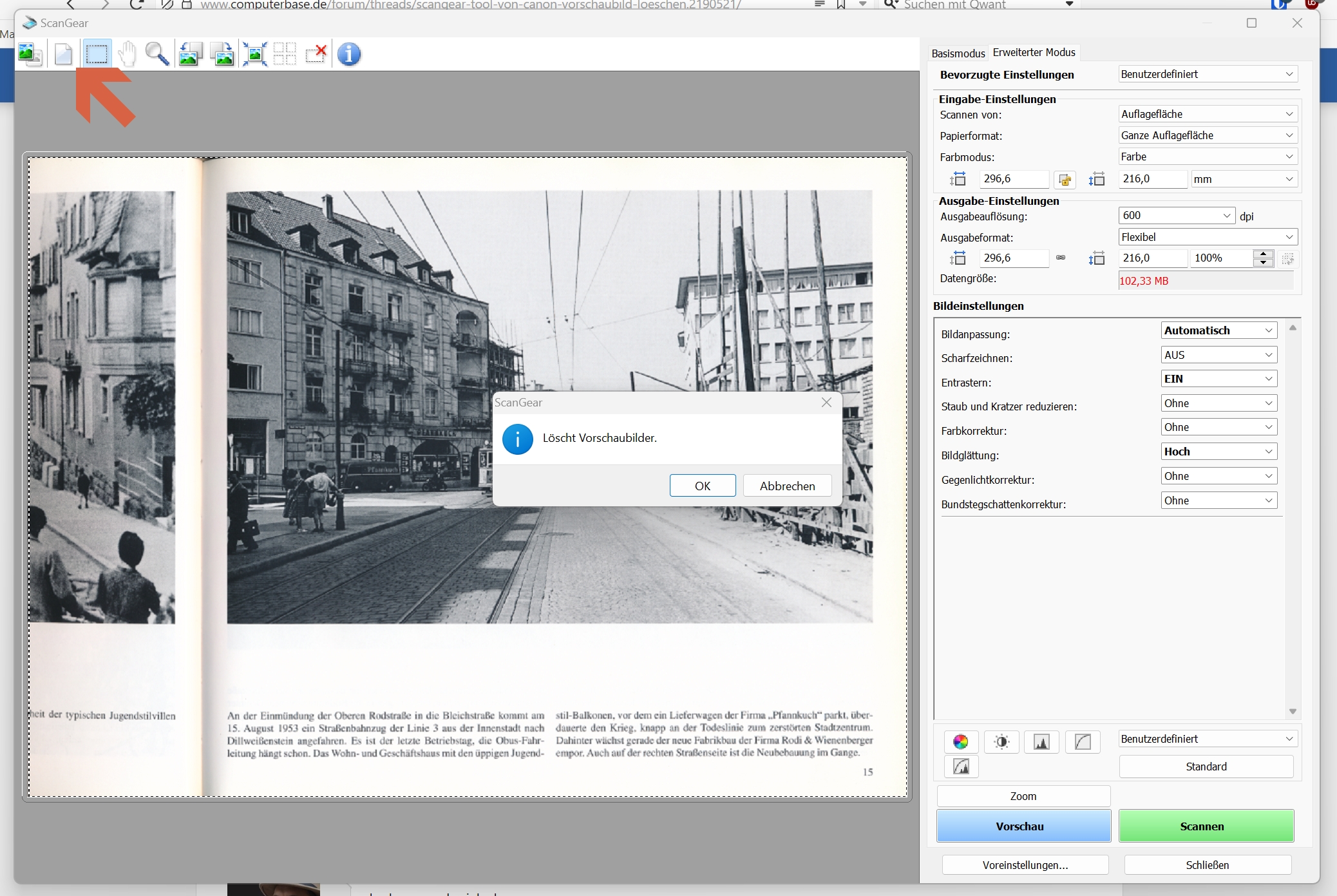Open the Ausgabeauflösung 600 dpi dropdown
Viewport: 1337px width, 896px height.
coord(1176,216)
